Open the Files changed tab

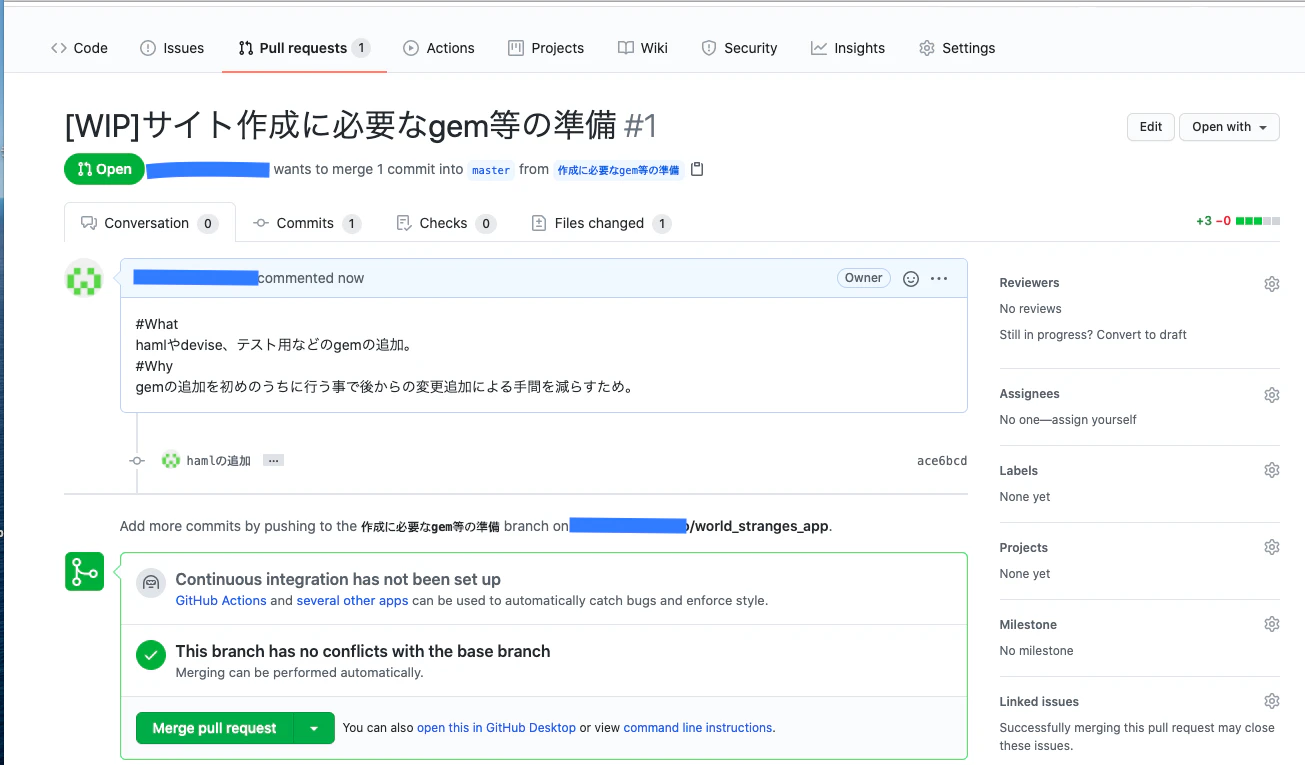click(600, 223)
